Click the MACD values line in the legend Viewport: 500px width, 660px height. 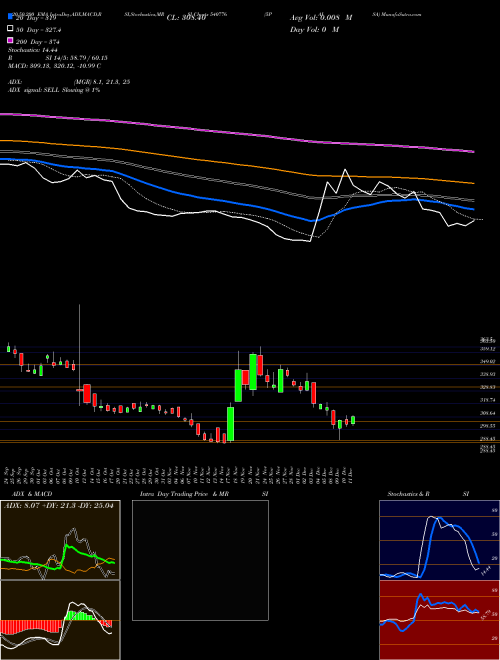coord(54,66)
